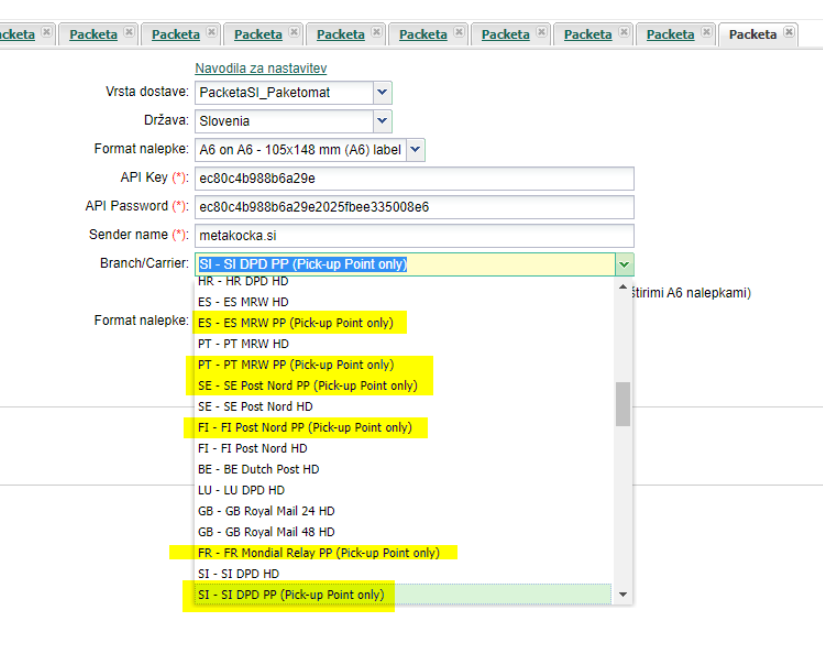Click into the Sender name field
This screenshot has width=823, height=647.
[x=414, y=236]
